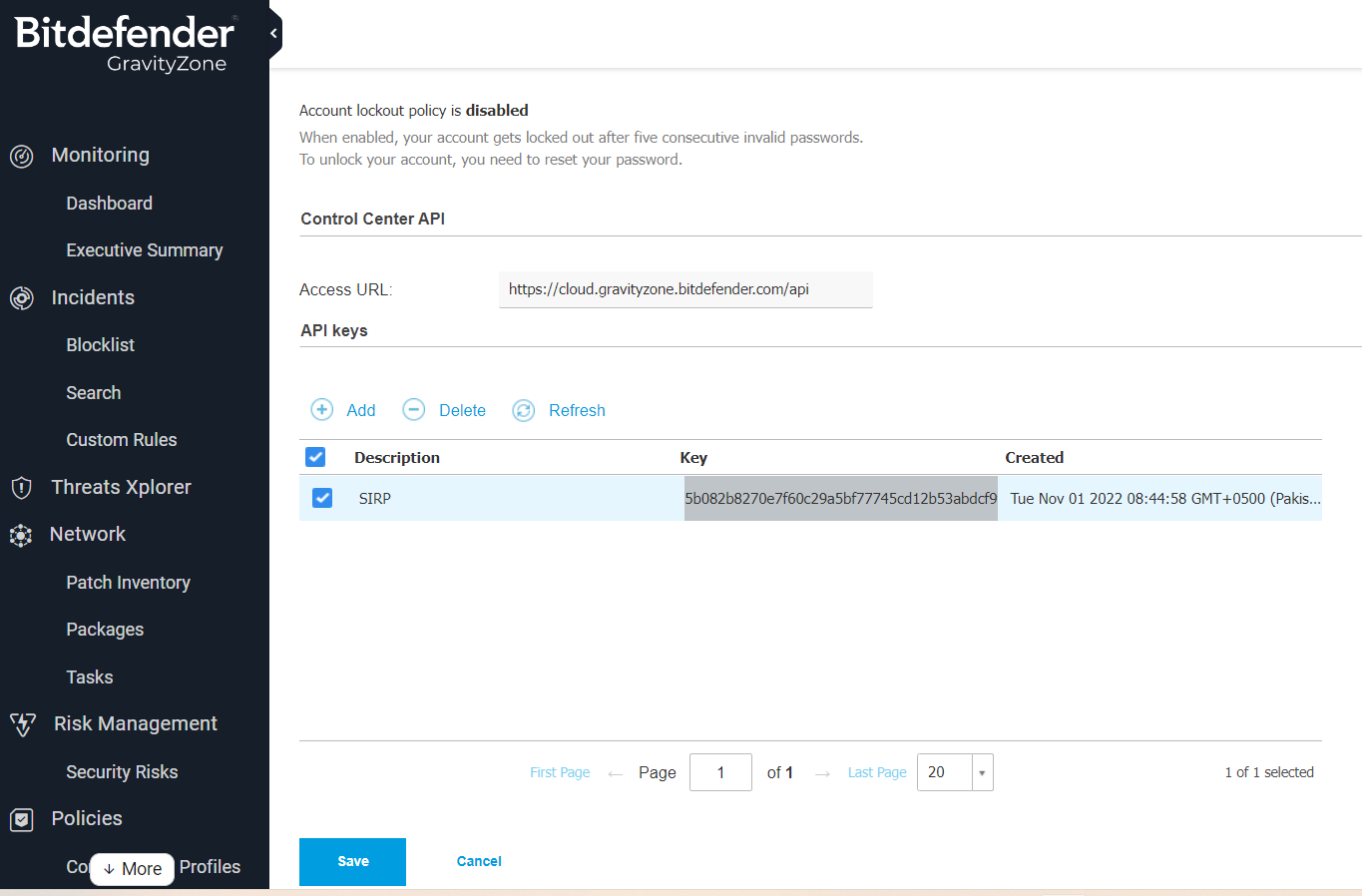The height and width of the screenshot is (896, 1362).
Task: Click the API keys heading
Action: (x=334, y=330)
